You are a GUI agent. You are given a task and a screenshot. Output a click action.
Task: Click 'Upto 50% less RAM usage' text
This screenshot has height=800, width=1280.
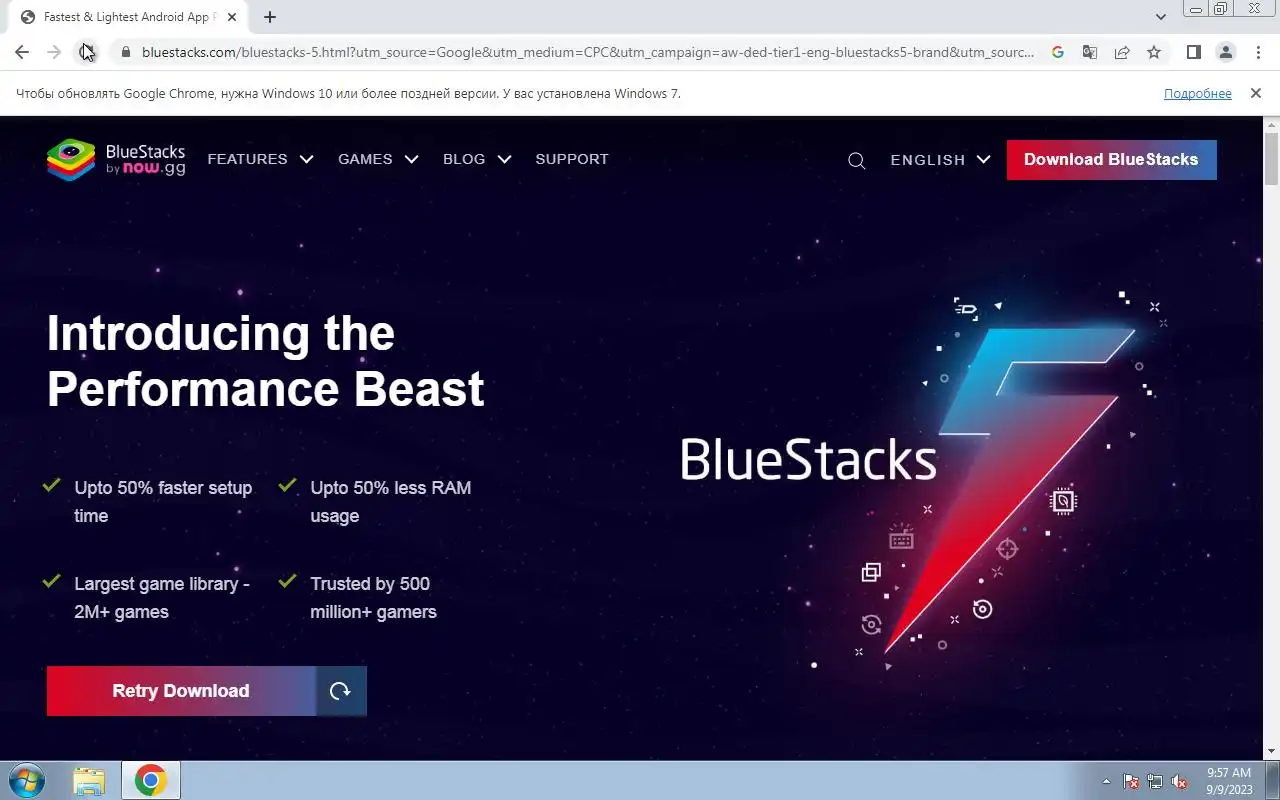pos(390,502)
